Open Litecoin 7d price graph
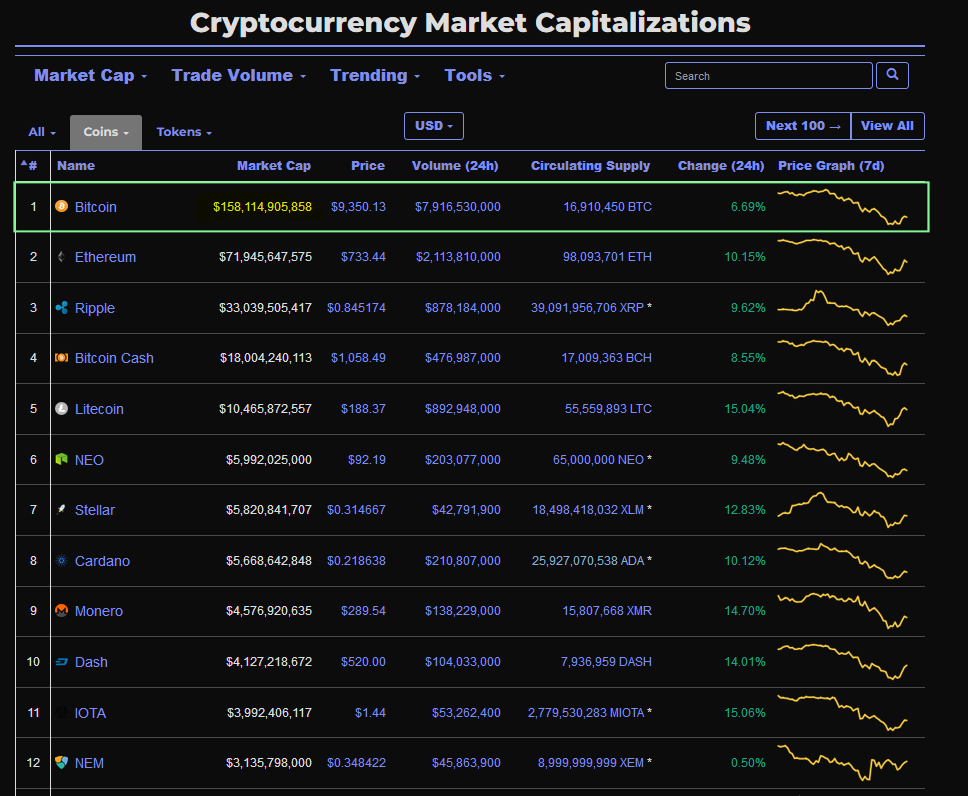This screenshot has width=968, height=796. pyautogui.click(x=843, y=409)
